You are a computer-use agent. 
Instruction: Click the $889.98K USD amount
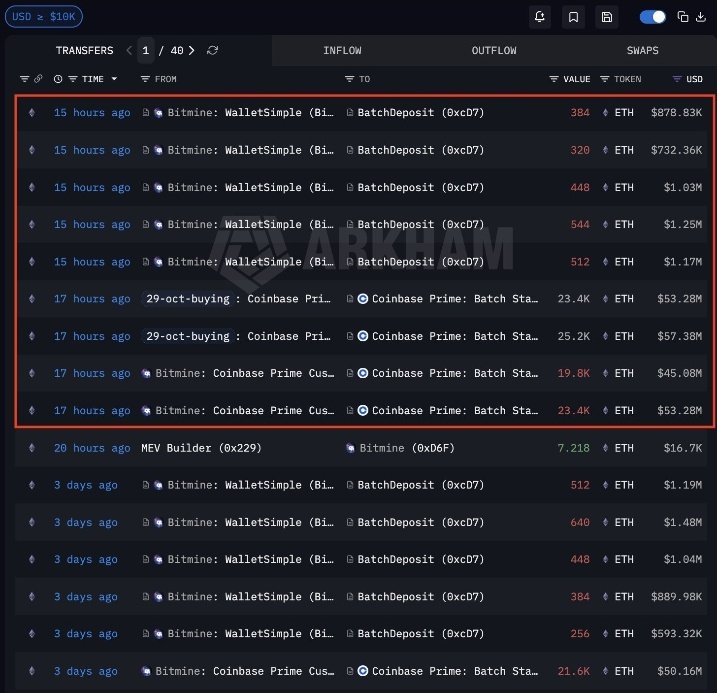[676, 597]
